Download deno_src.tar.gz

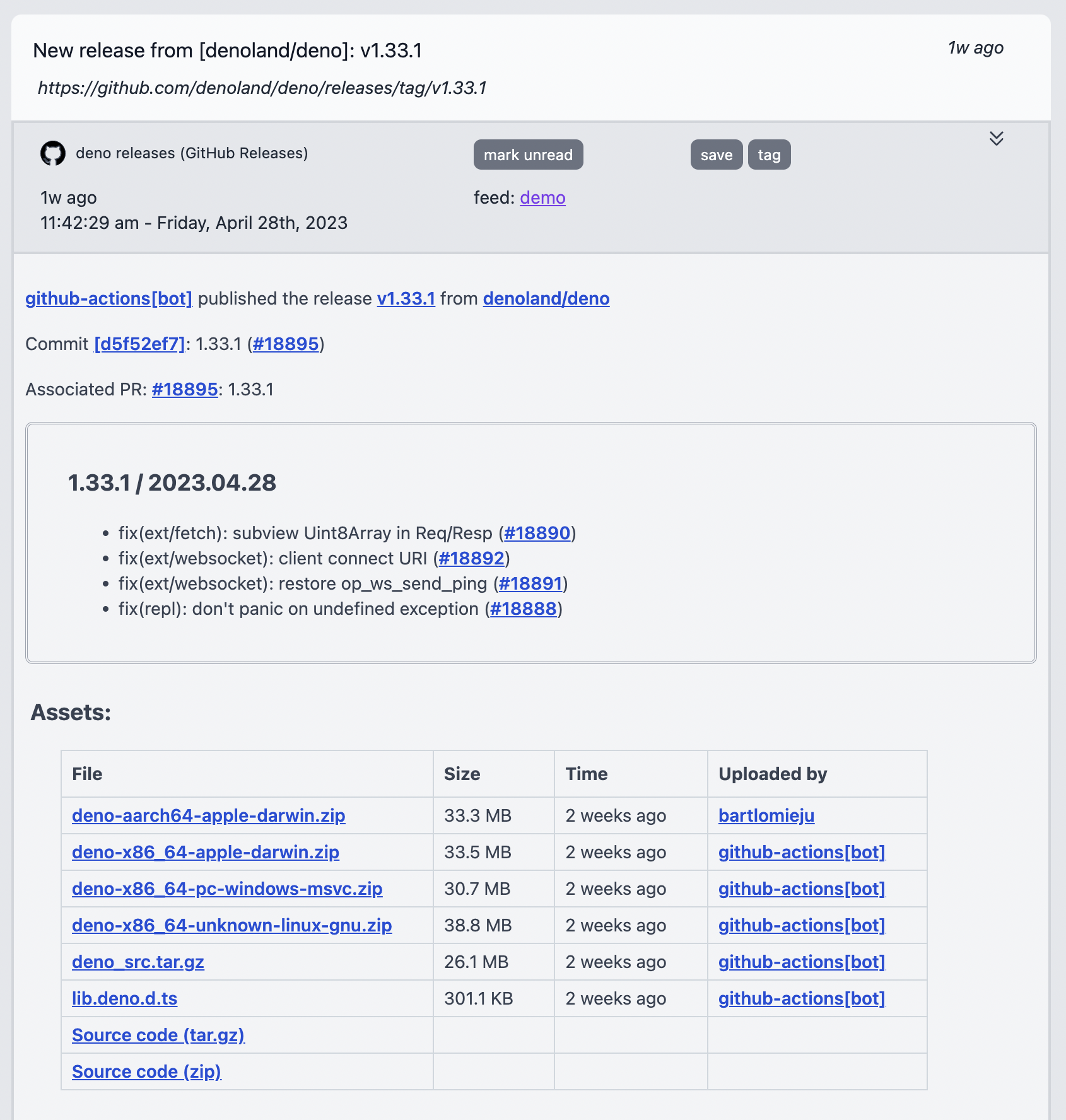pos(138,962)
